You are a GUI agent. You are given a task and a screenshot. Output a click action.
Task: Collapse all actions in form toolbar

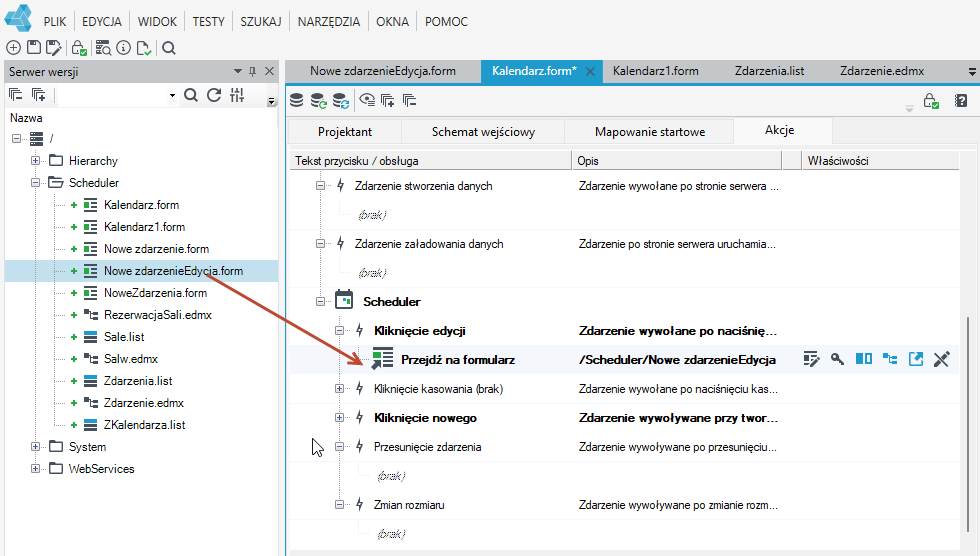(410, 101)
